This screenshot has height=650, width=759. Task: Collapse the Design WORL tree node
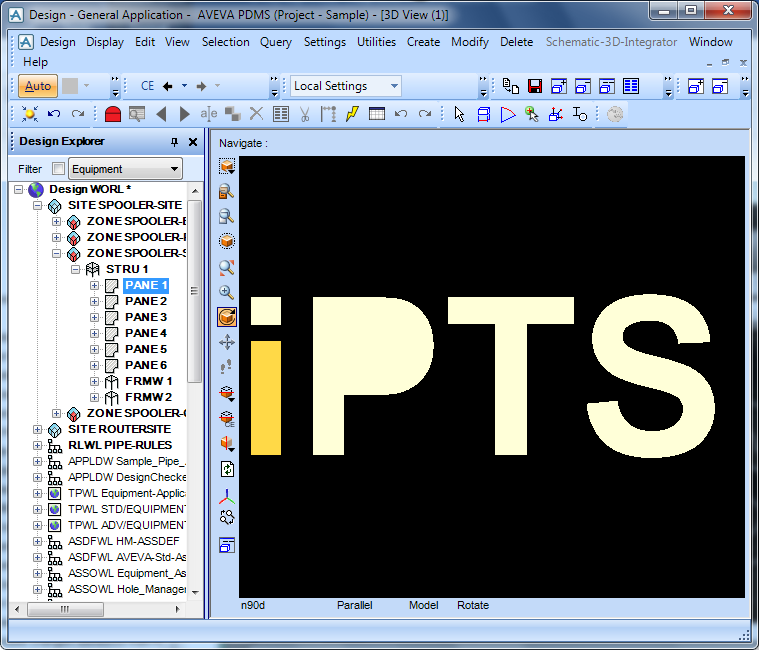click(x=18, y=189)
